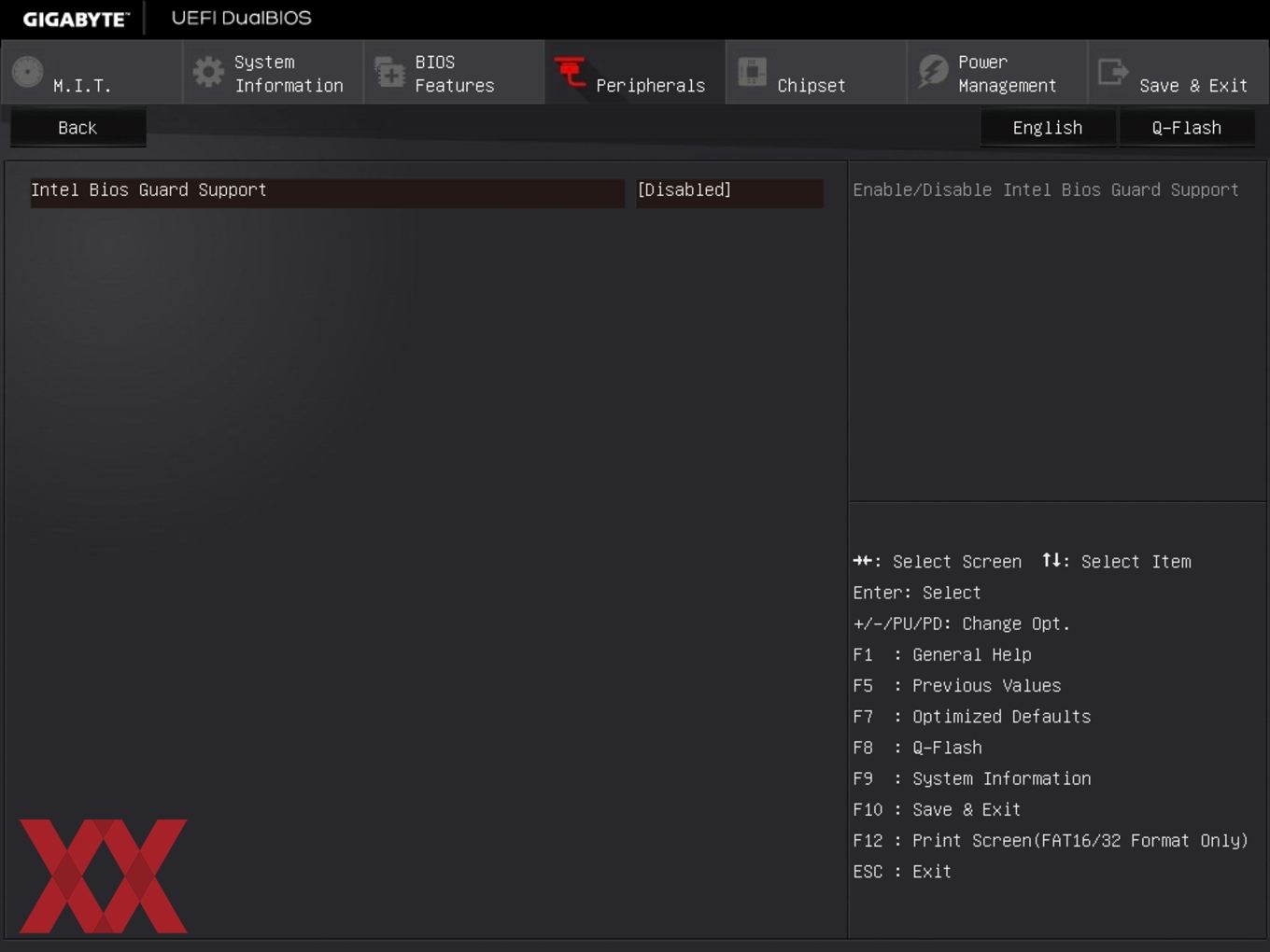This screenshot has height=952, width=1270.
Task: Click the Save & Exit arrow icon
Action: click(1113, 72)
